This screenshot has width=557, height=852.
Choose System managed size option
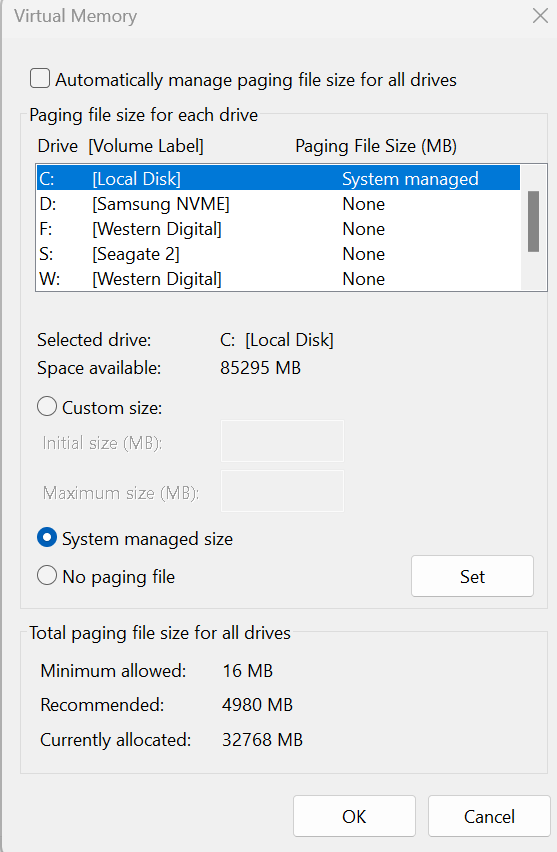47,538
